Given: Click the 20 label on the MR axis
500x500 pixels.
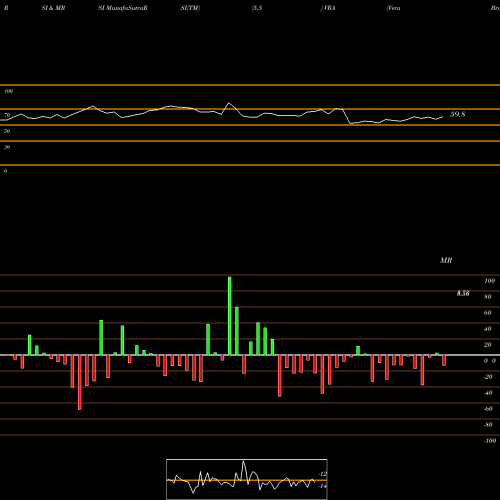Looking at the screenshot, I should (488, 345).
